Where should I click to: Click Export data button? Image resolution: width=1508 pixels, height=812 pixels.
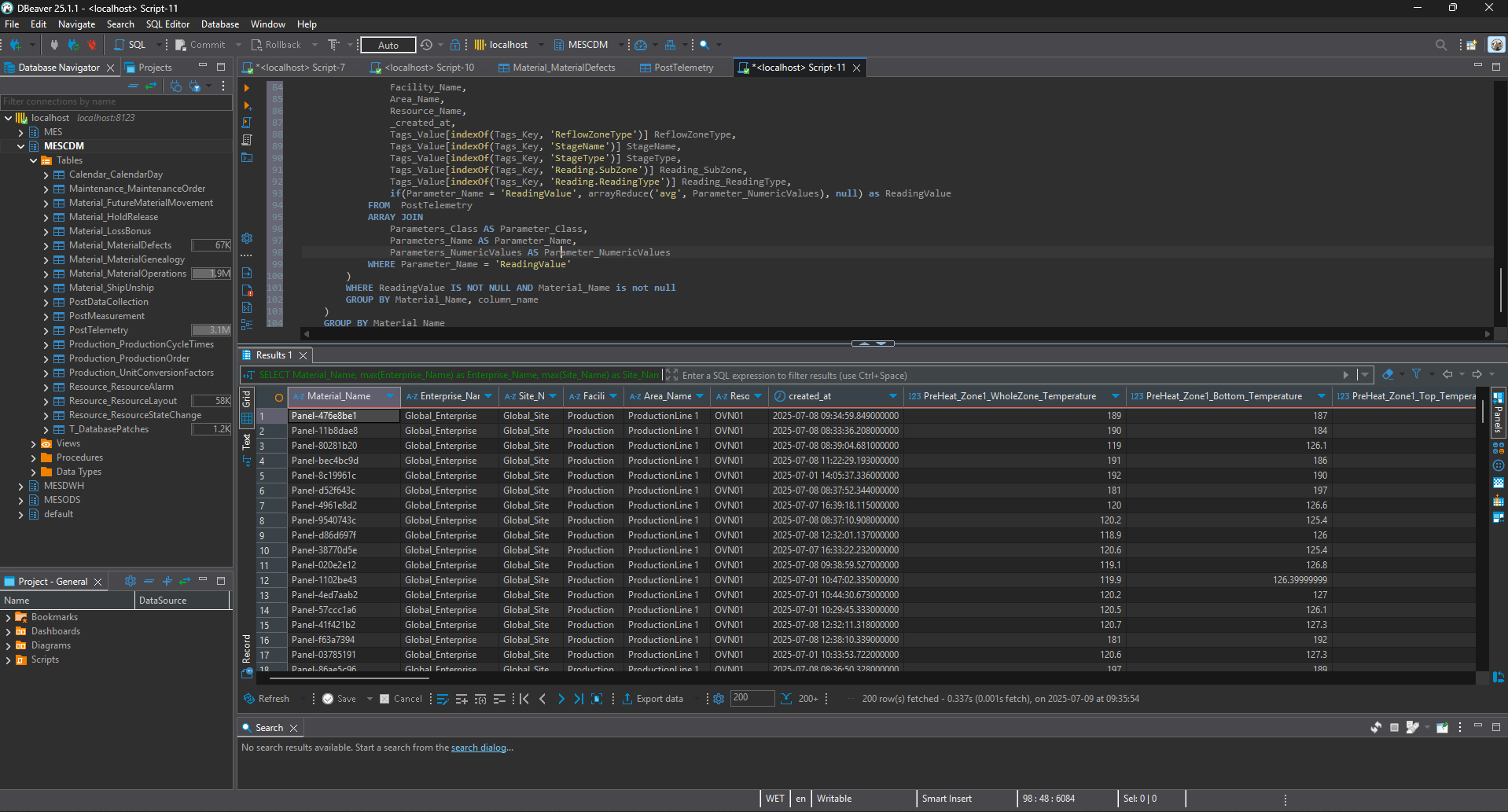(x=653, y=699)
